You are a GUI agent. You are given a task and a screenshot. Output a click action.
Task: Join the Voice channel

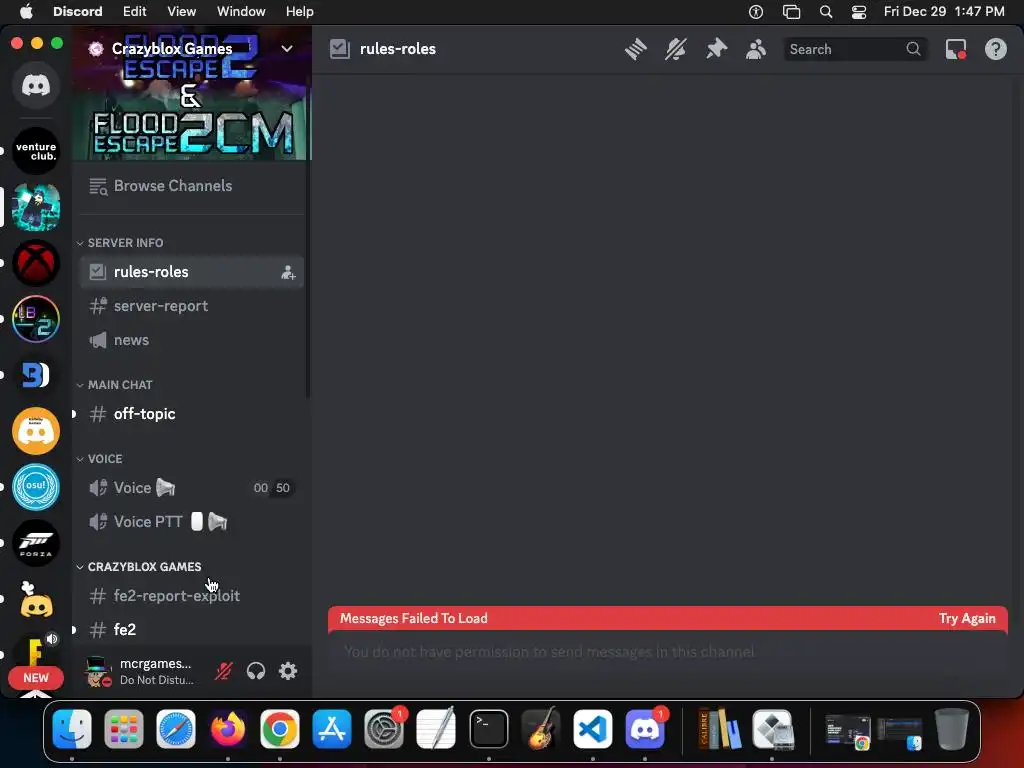(191, 488)
